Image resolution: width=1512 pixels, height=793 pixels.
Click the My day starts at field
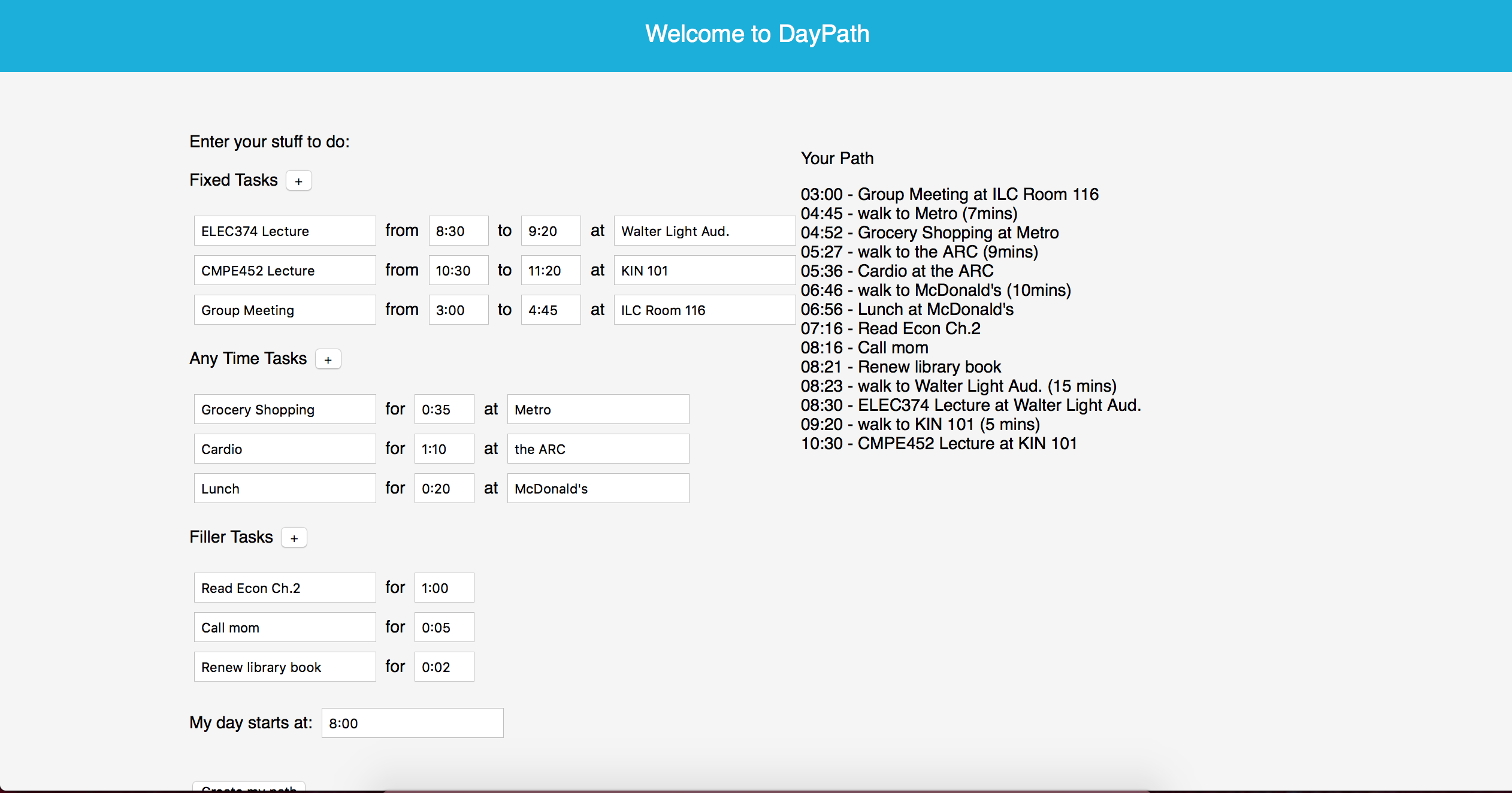coord(412,724)
